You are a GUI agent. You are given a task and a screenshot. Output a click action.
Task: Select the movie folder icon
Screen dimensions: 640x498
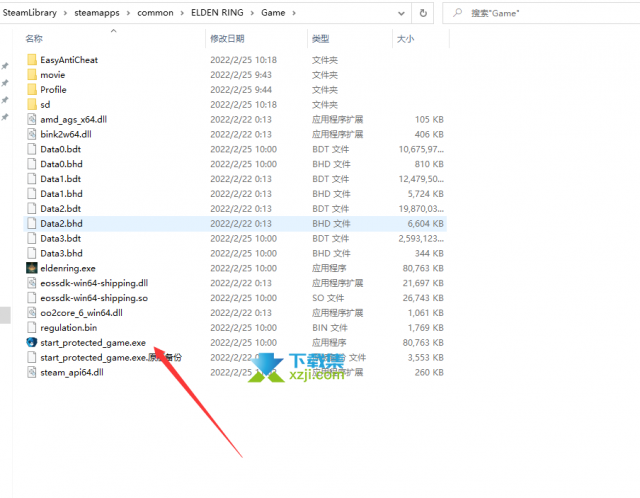coord(32,75)
